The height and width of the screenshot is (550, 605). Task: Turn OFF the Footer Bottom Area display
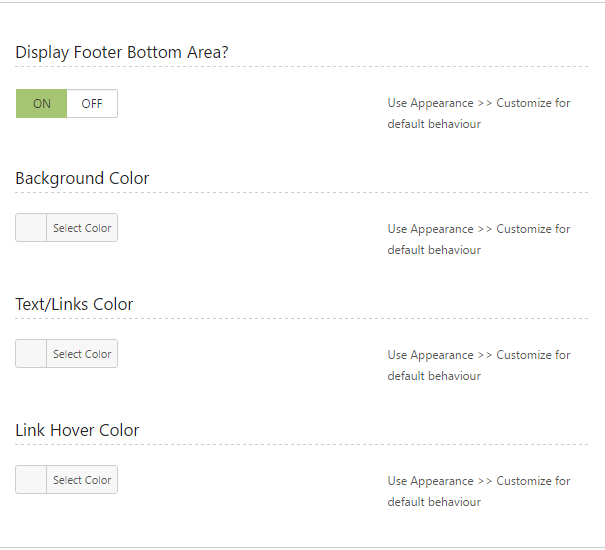(92, 104)
